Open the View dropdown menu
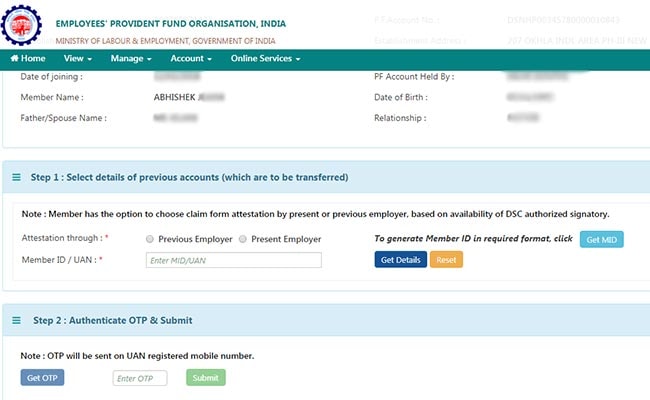The image size is (650, 400). pos(78,59)
